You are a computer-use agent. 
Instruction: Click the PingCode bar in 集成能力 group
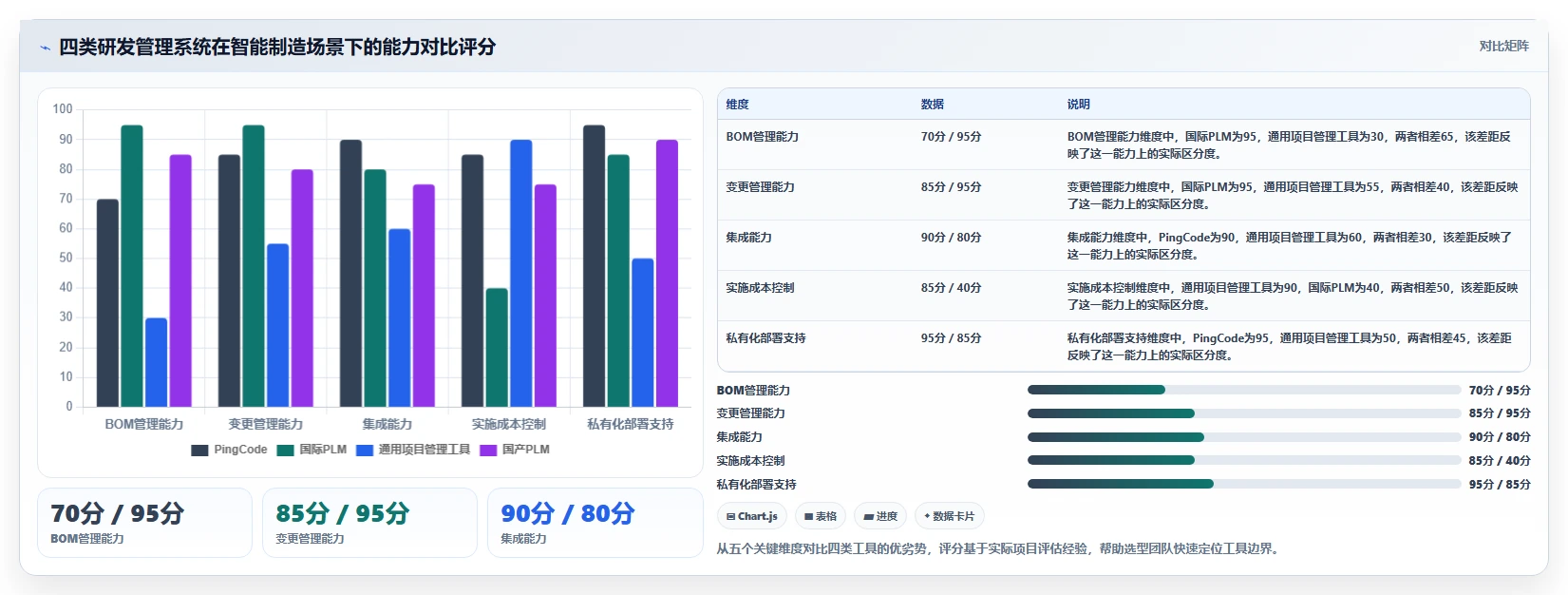click(350, 274)
